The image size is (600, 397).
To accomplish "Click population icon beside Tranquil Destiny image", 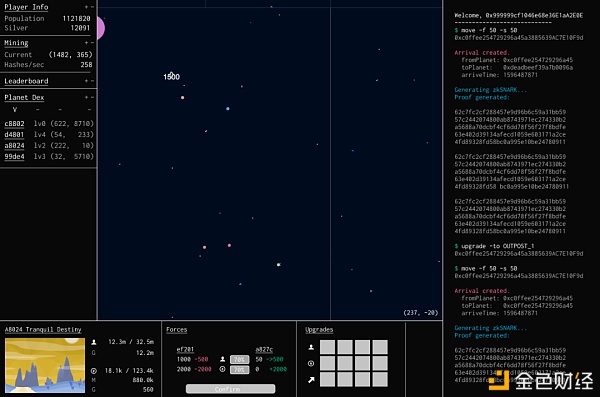I will tap(94, 342).
